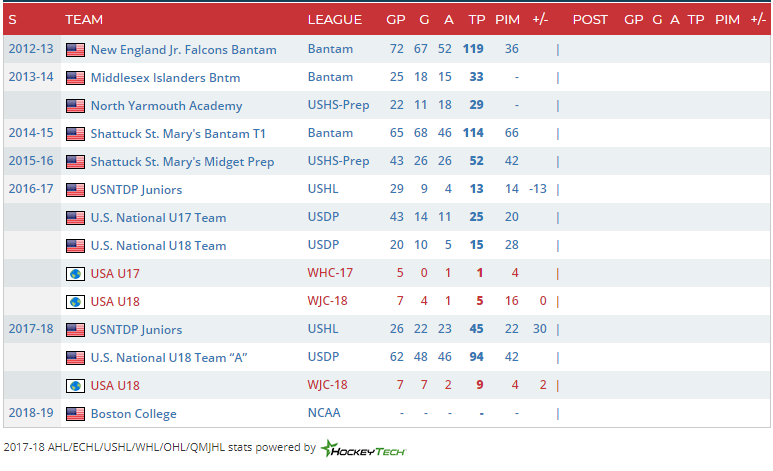Click the globe icon next to USA U17
The image size is (773, 471).
coord(75,274)
